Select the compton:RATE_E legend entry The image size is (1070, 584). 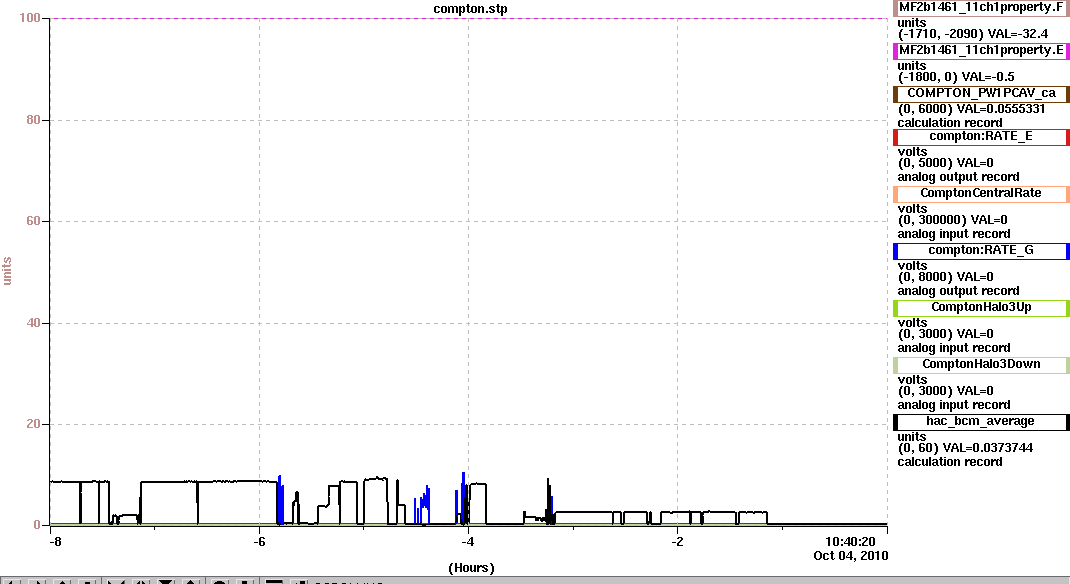(x=981, y=137)
